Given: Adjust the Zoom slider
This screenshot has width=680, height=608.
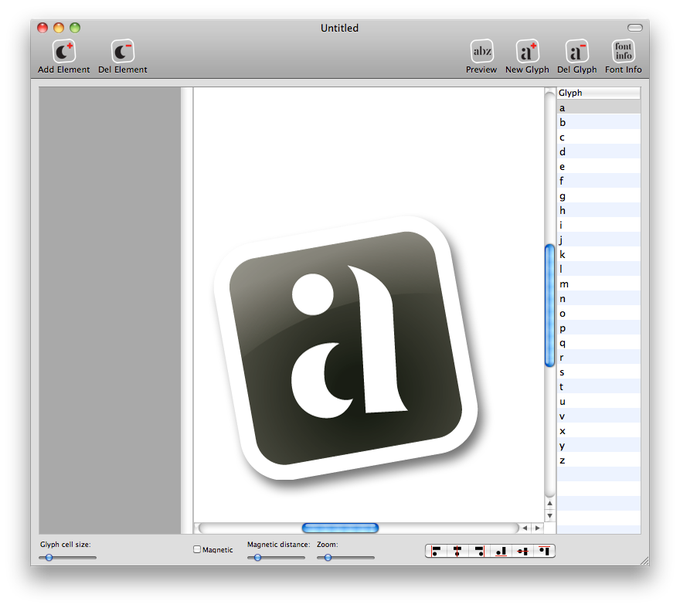Looking at the screenshot, I should [x=345, y=558].
